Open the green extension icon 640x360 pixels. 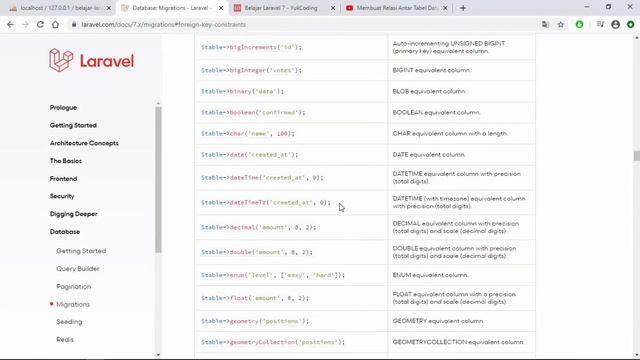tap(579, 24)
